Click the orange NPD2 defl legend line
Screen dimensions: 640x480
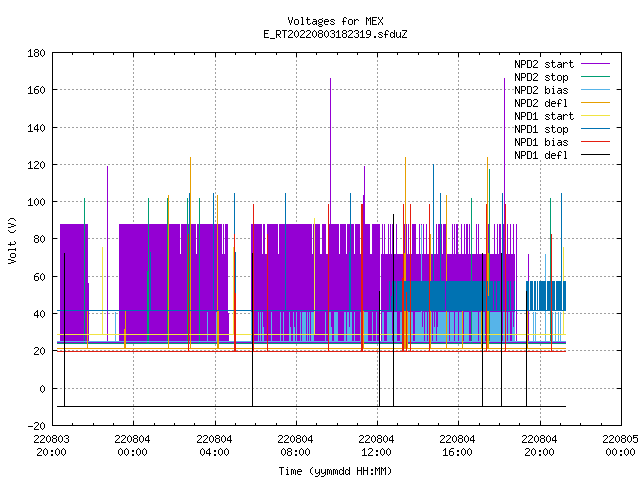coord(596,103)
